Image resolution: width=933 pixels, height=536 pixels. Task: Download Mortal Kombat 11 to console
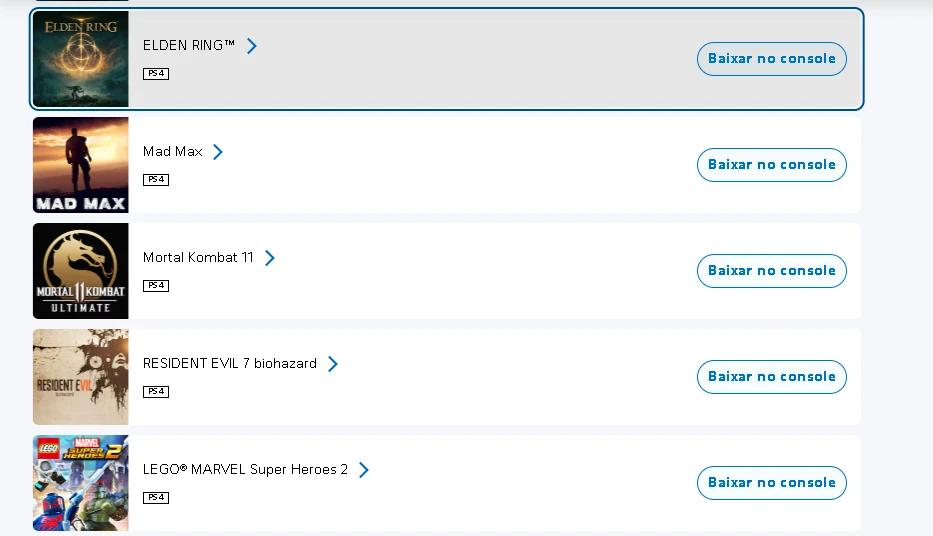tap(771, 271)
